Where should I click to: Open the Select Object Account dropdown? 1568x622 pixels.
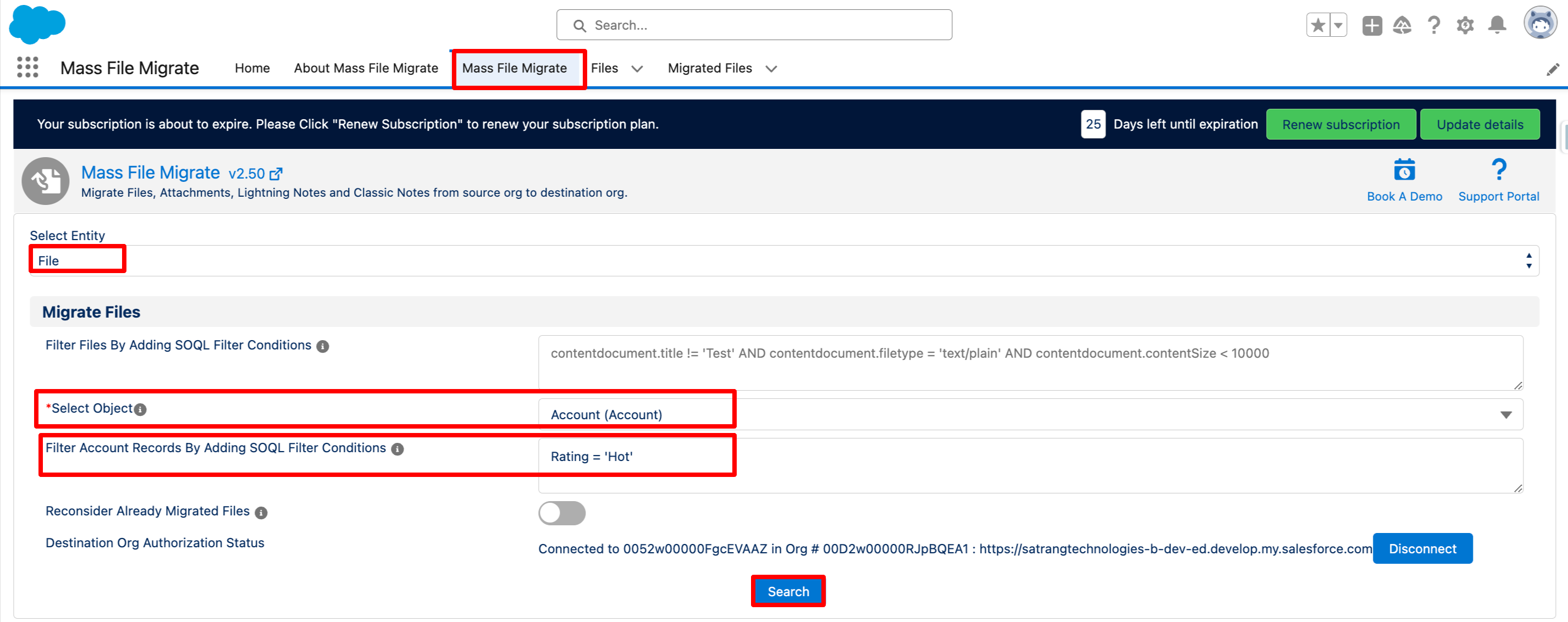[x=1030, y=414]
